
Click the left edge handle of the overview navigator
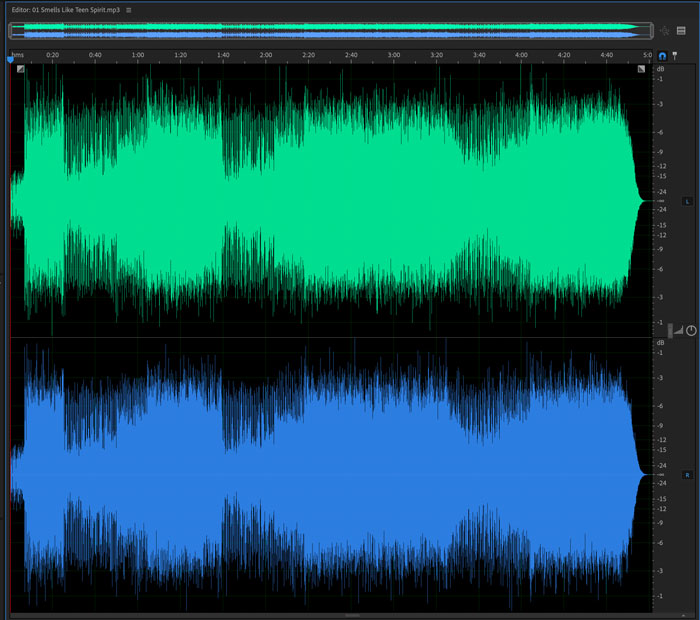click(x=10, y=30)
